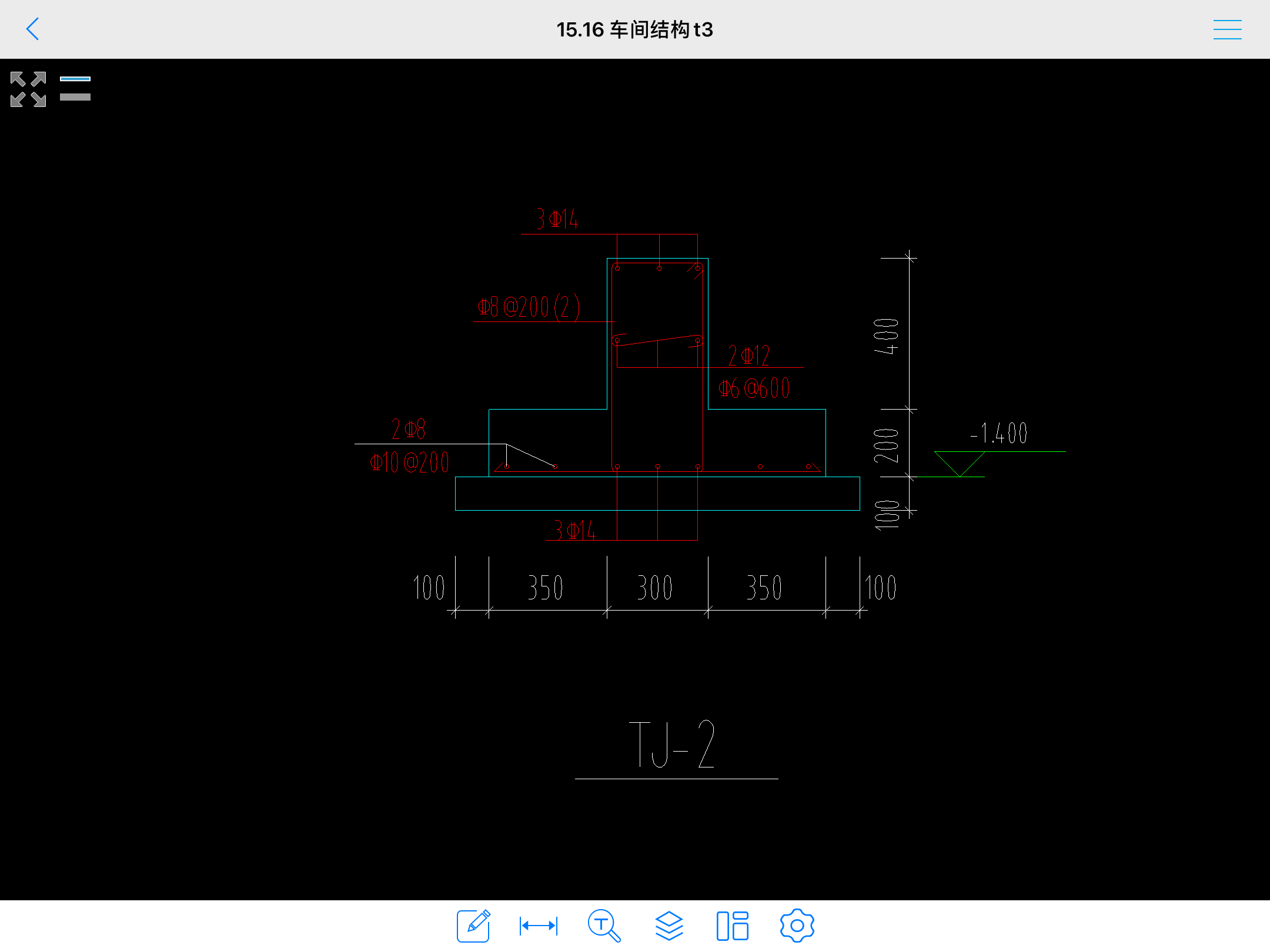Select the -1.400 elevation label
This screenshot has height=952, width=1270.
click(x=999, y=434)
